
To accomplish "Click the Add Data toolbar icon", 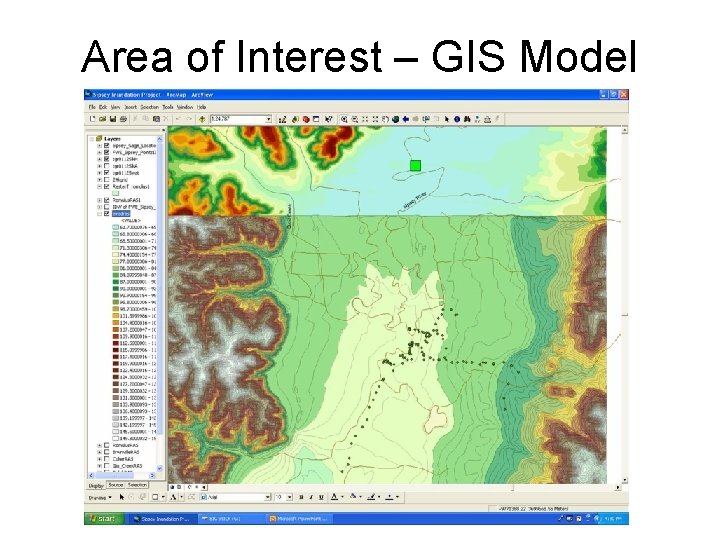I will click(x=202, y=119).
